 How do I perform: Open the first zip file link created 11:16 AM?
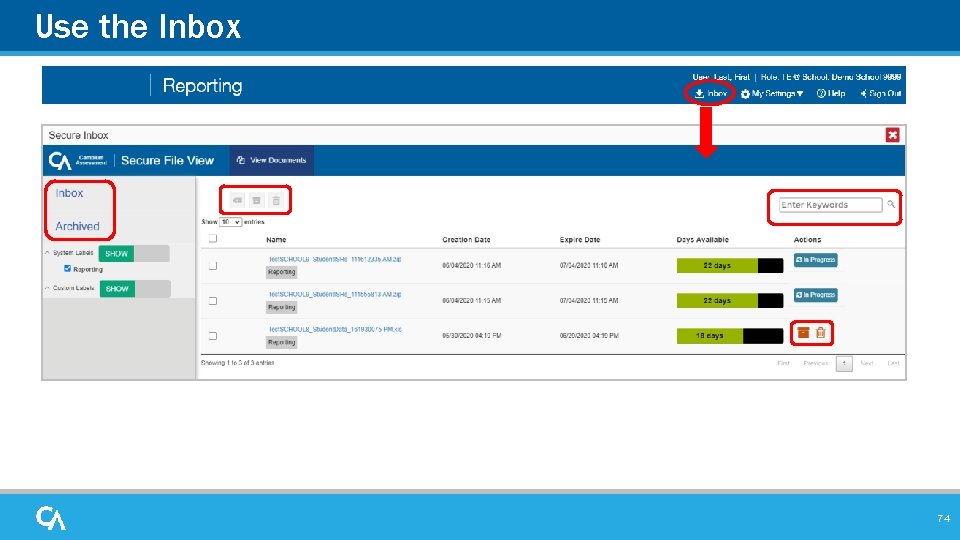tap(335, 259)
